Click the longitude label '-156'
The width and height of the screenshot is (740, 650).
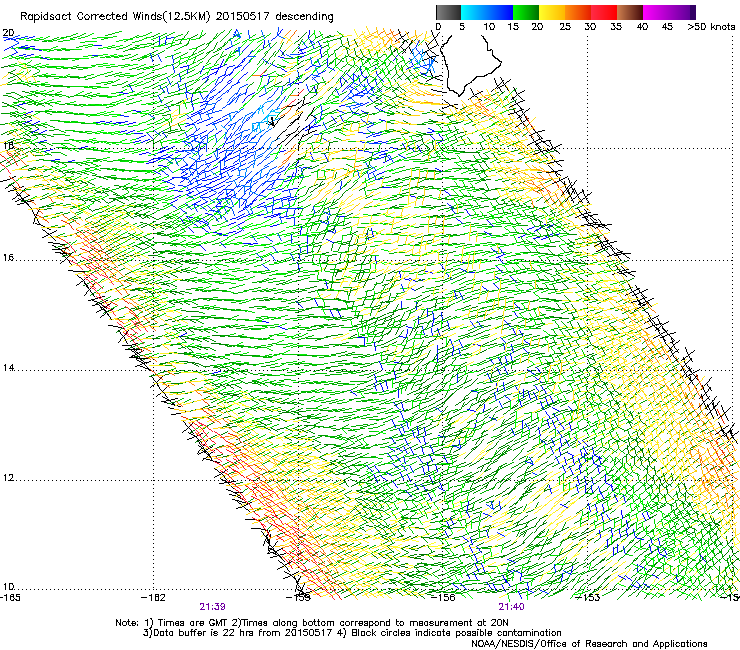pos(443,598)
